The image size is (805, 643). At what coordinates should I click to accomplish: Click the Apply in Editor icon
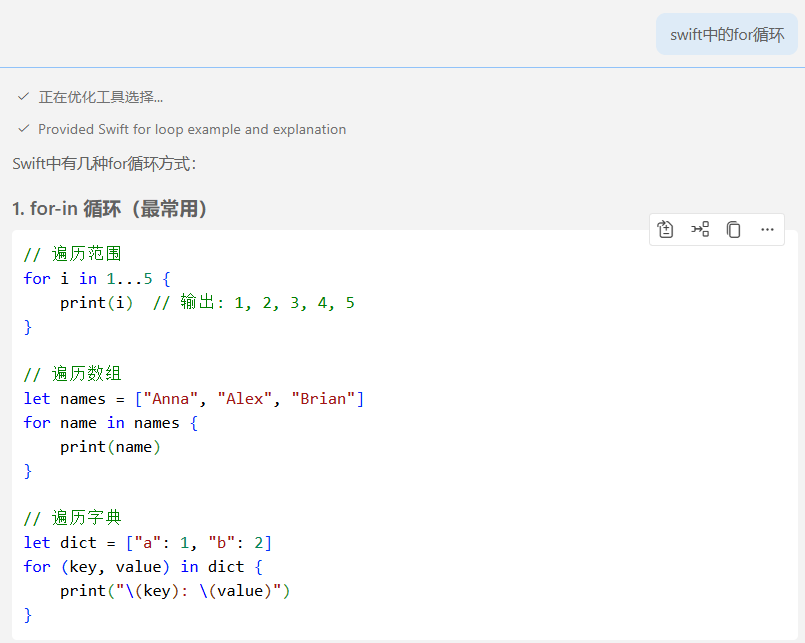click(x=666, y=229)
